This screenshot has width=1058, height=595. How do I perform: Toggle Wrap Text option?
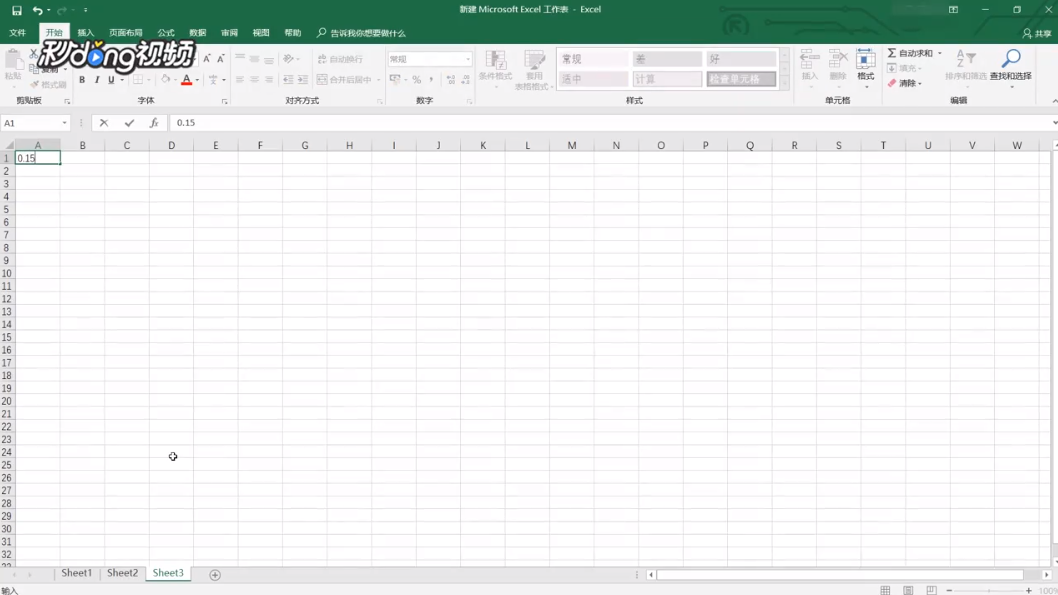pos(341,59)
